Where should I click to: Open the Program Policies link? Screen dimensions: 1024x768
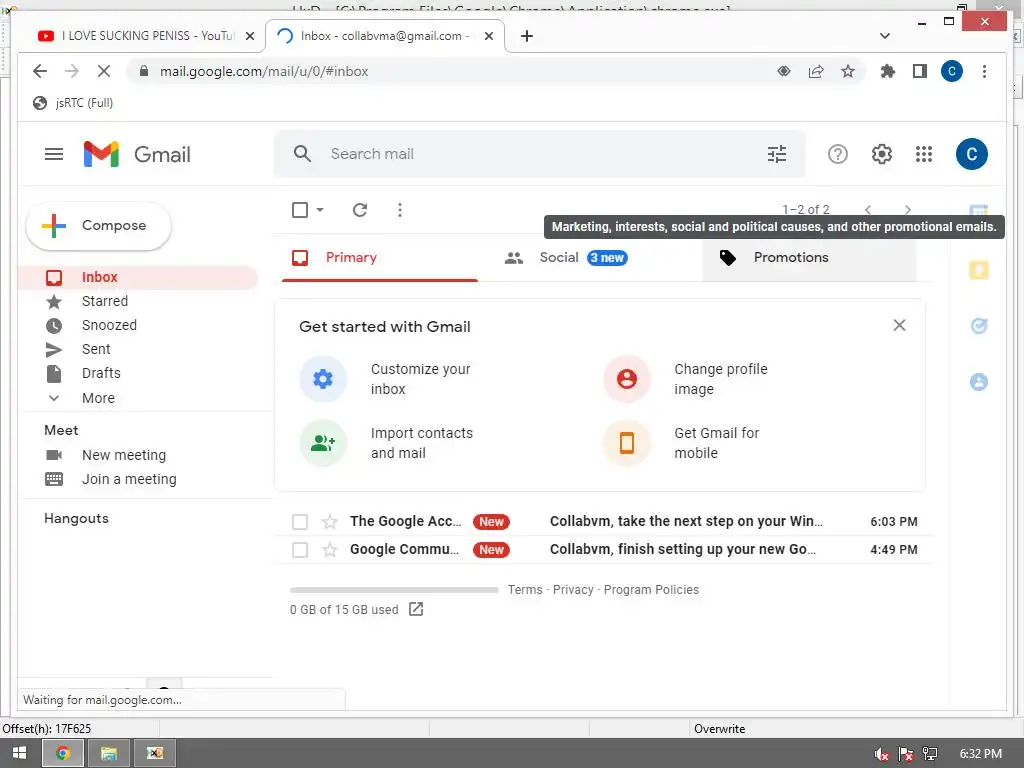click(x=651, y=590)
